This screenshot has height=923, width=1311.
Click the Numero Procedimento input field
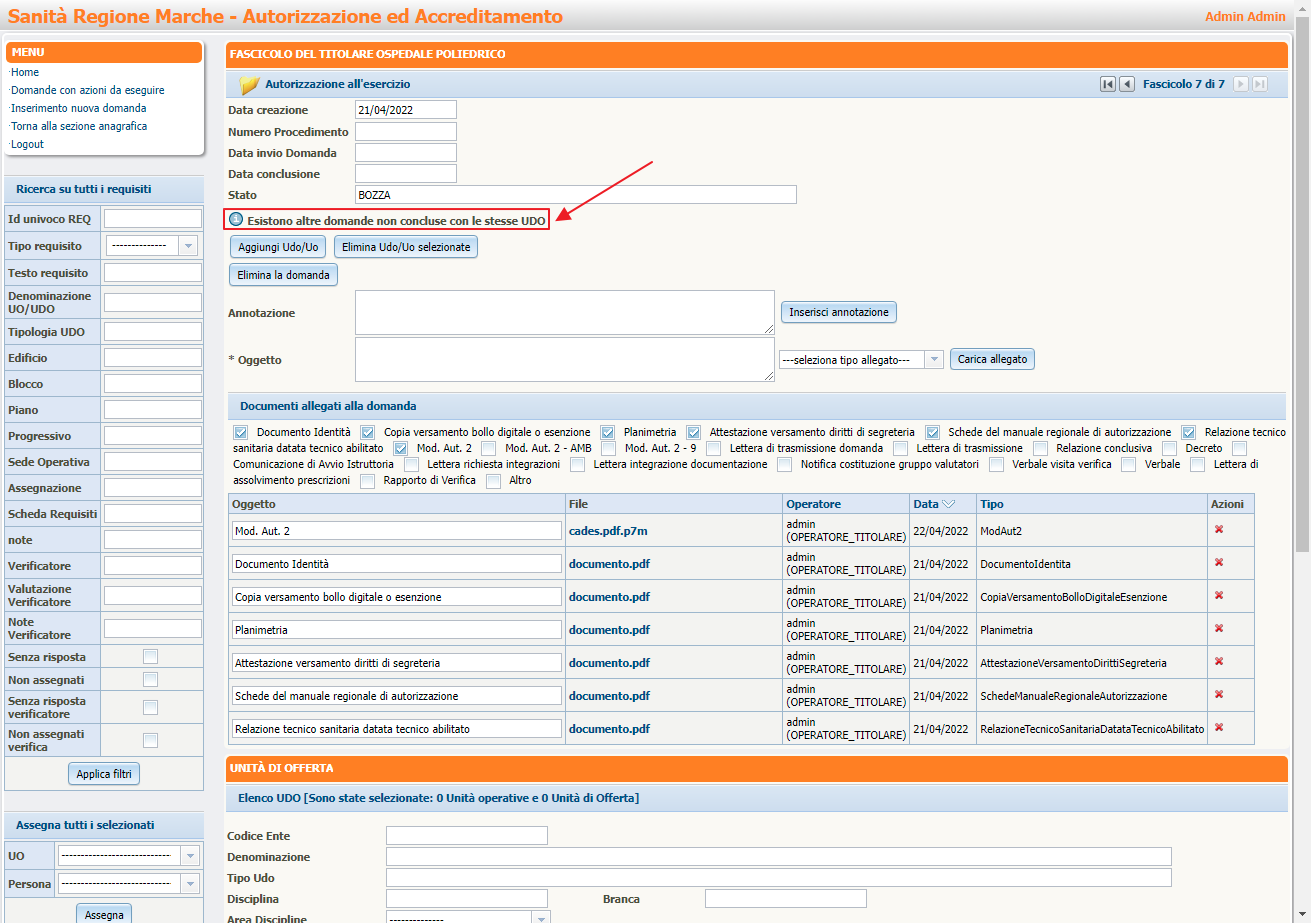point(405,132)
